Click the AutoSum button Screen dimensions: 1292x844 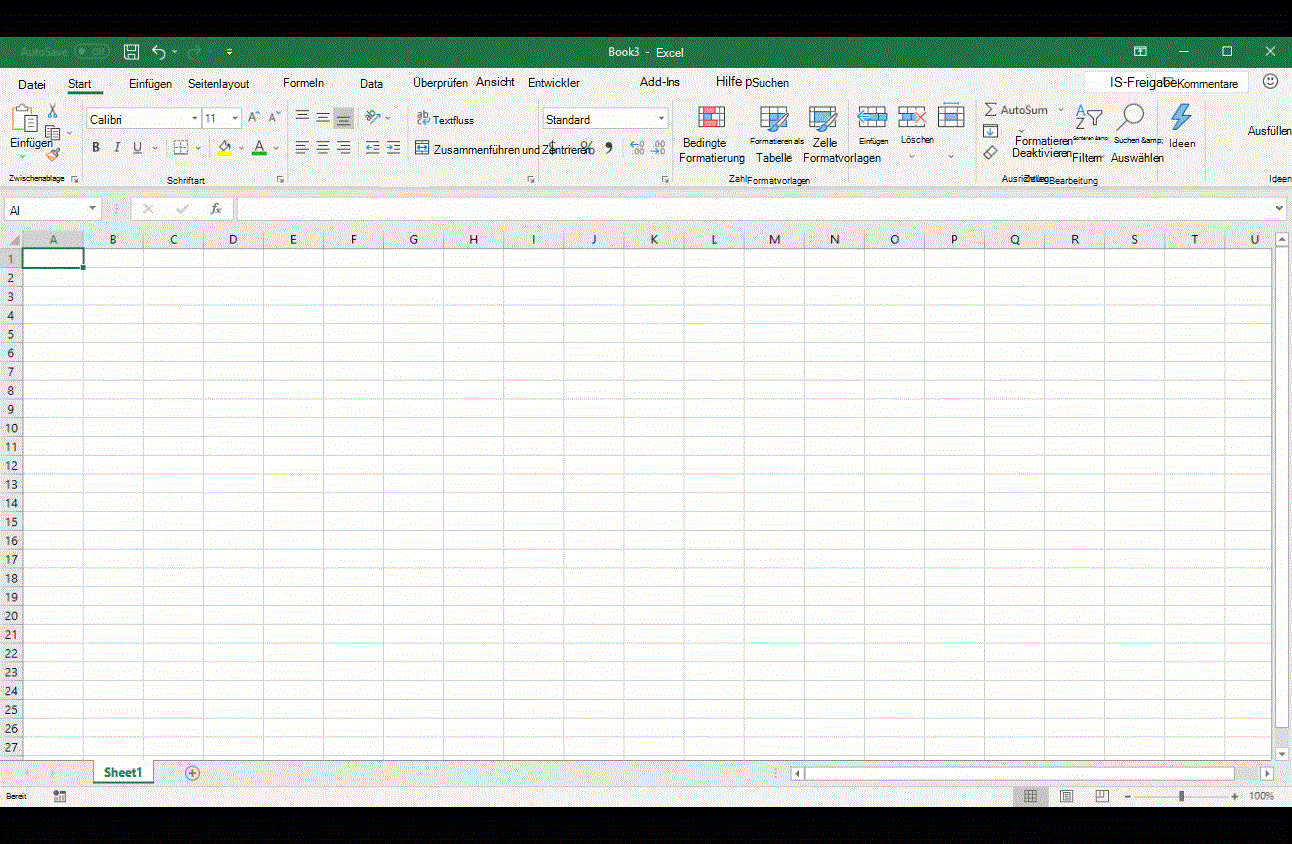coord(1016,109)
